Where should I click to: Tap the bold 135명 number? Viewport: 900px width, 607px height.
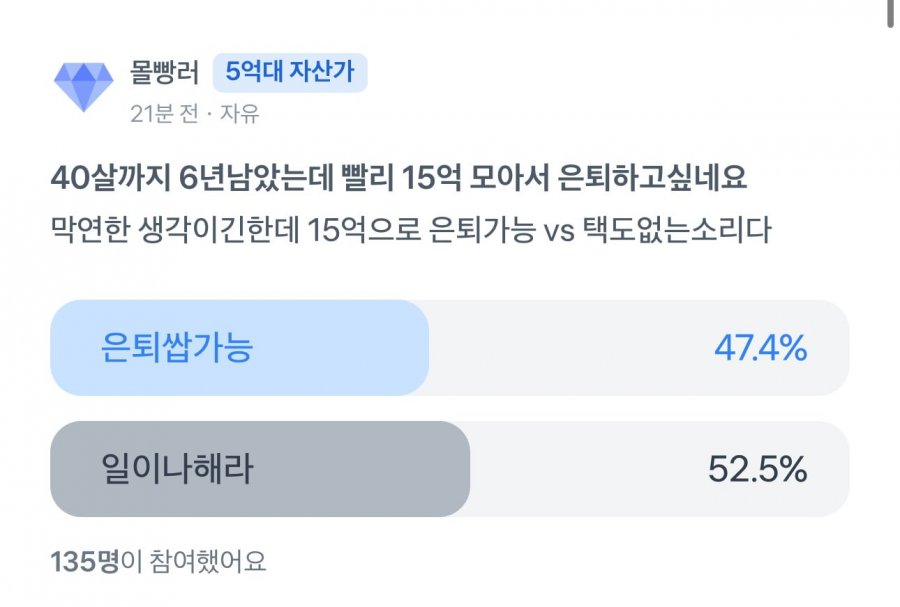[84, 561]
